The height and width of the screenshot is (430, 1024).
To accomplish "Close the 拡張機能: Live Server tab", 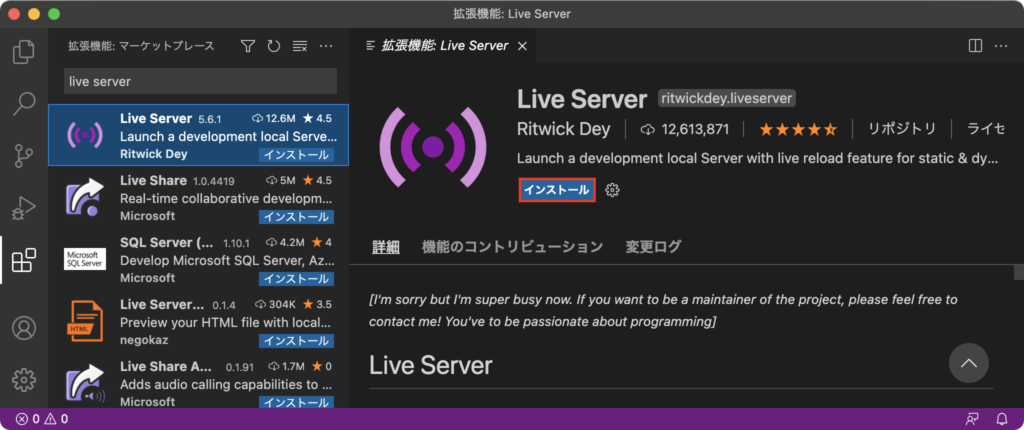I will pyautogui.click(x=522, y=46).
